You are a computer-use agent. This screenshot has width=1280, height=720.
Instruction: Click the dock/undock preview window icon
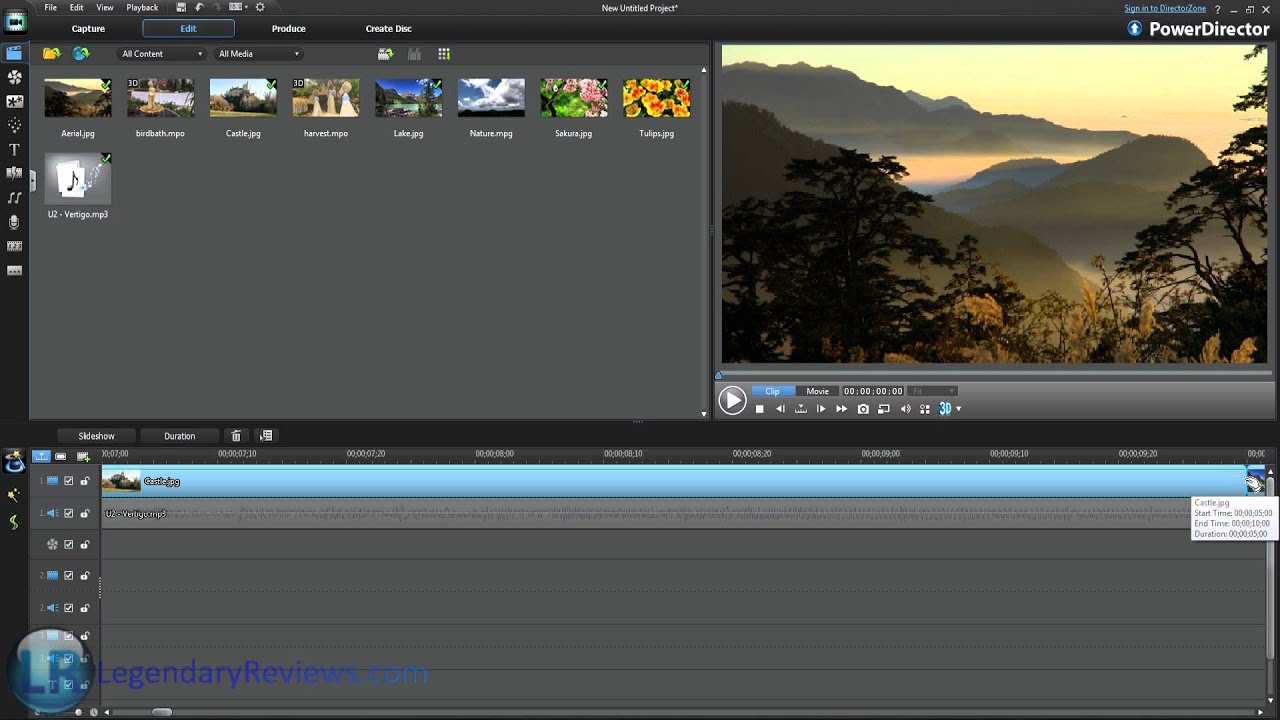coord(884,409)
